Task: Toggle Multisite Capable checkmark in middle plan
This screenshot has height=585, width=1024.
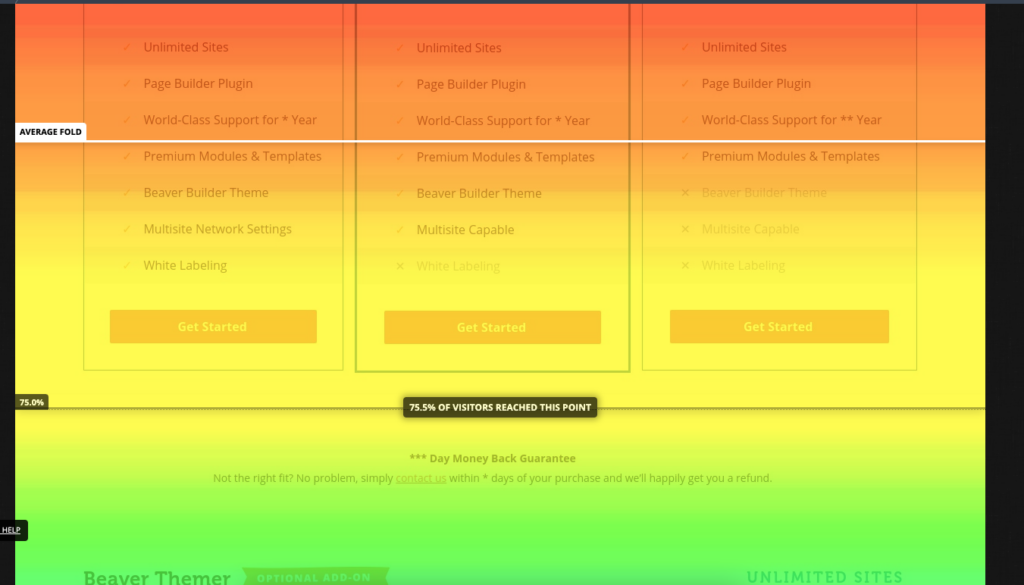Action: coord(397,229)
